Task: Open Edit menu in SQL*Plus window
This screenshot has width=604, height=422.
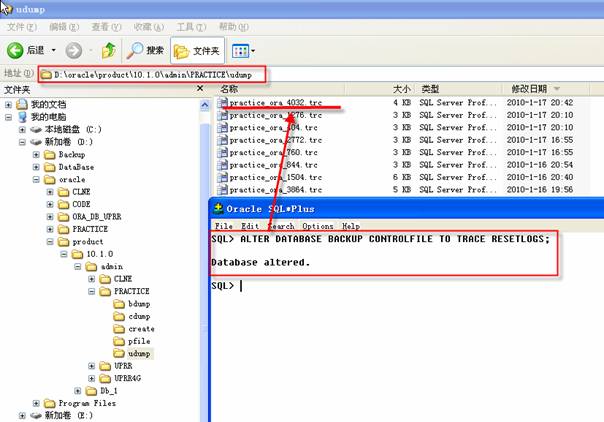Action: [250, 226]
